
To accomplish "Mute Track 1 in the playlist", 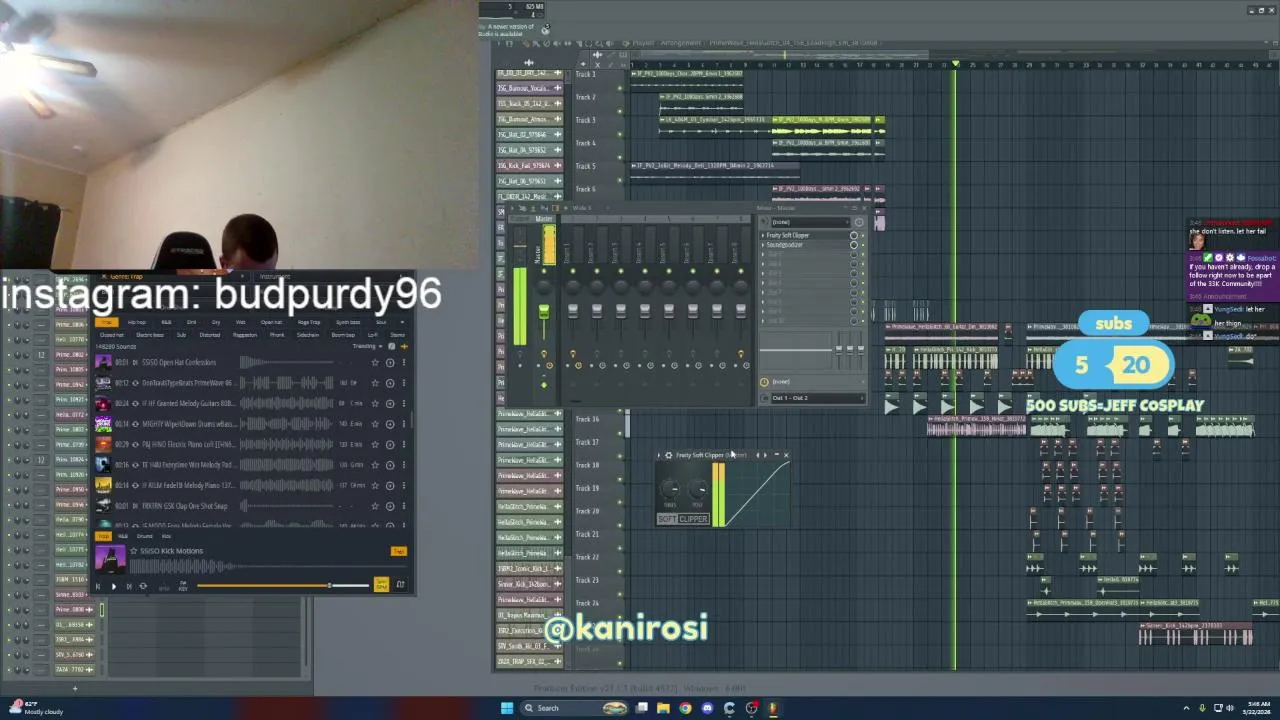I will click(620, 87).
